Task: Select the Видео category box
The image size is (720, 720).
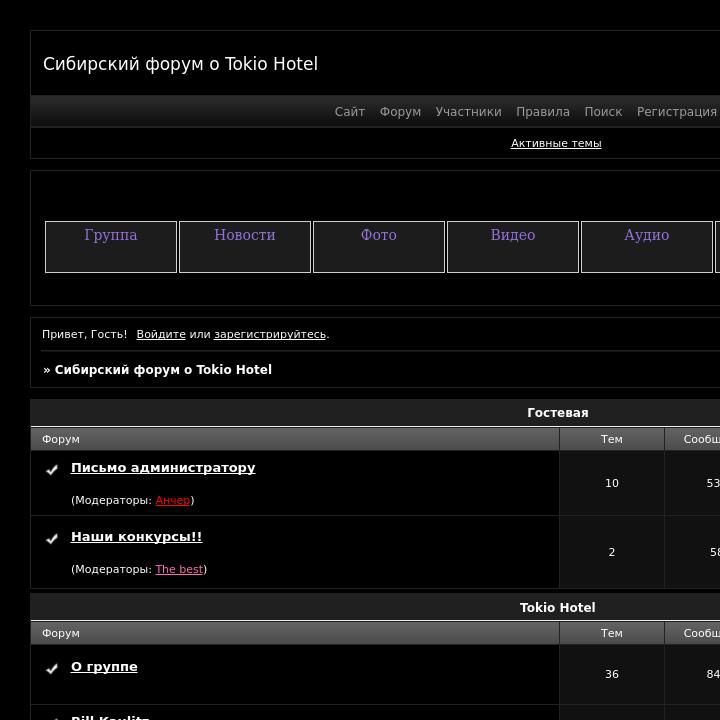Action: coord(513,247)
